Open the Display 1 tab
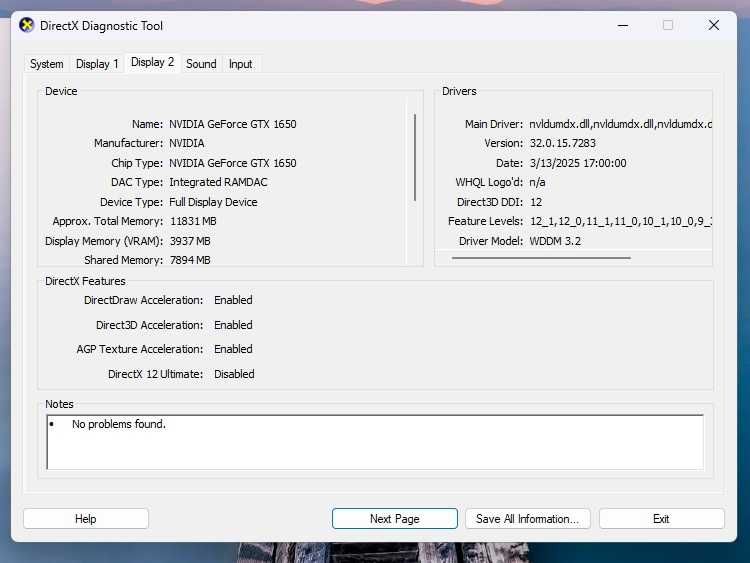Viewport: 750px width, 563px height. (97, 64)
